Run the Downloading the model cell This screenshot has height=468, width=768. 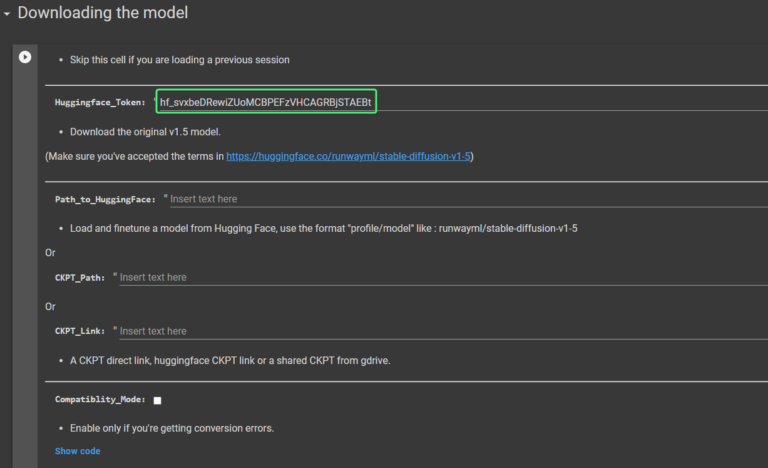[x=25, y=57]
